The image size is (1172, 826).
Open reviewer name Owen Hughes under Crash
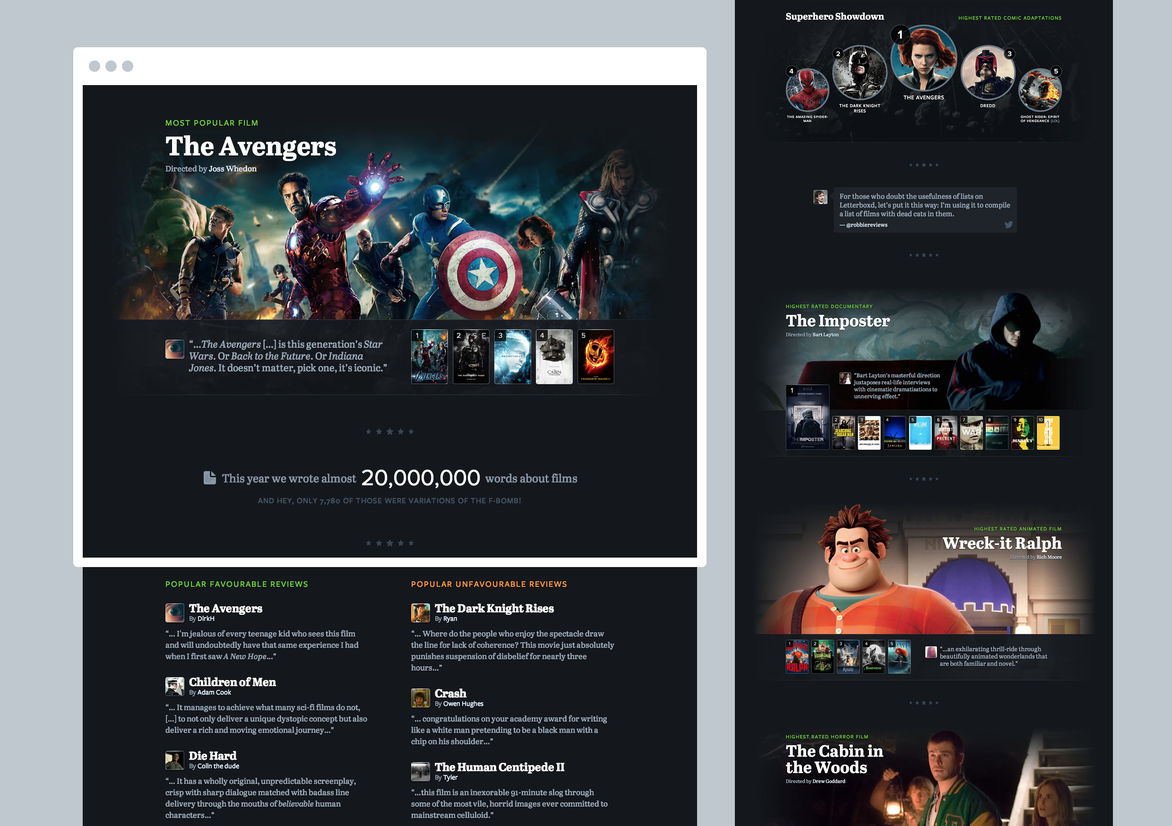463,703
